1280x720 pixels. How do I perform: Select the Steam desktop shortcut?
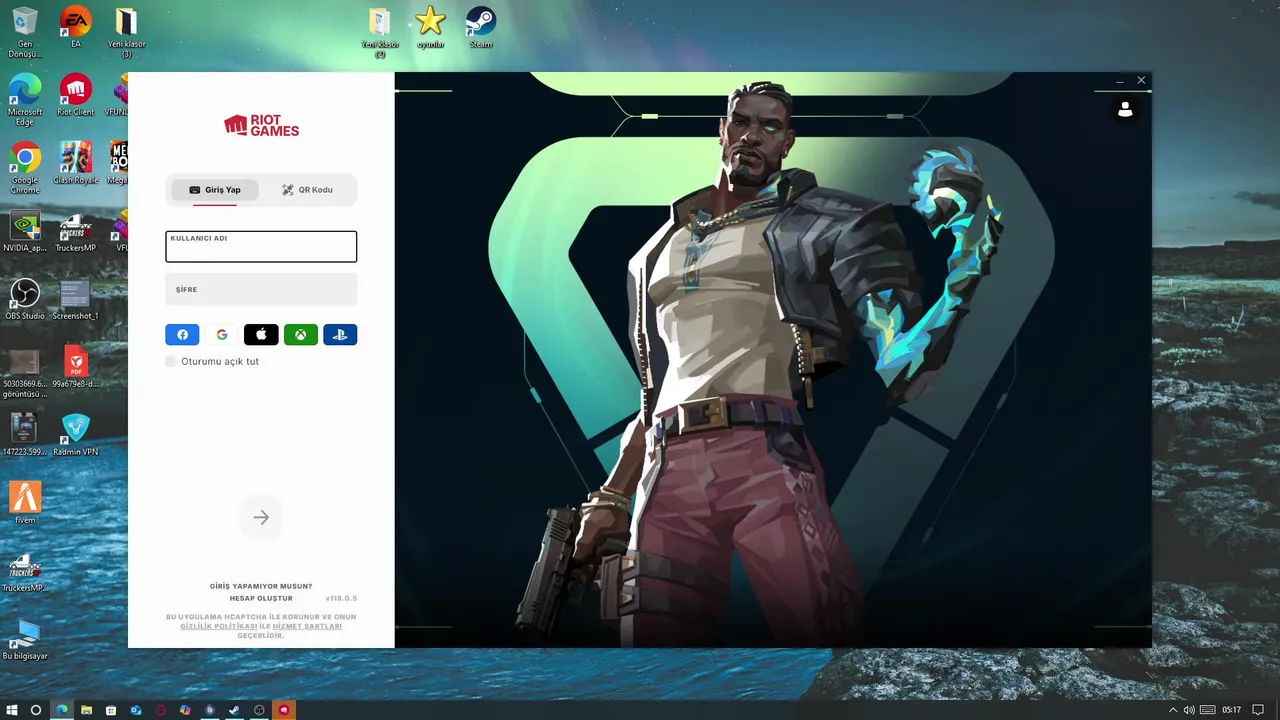(x=481, y=27)
